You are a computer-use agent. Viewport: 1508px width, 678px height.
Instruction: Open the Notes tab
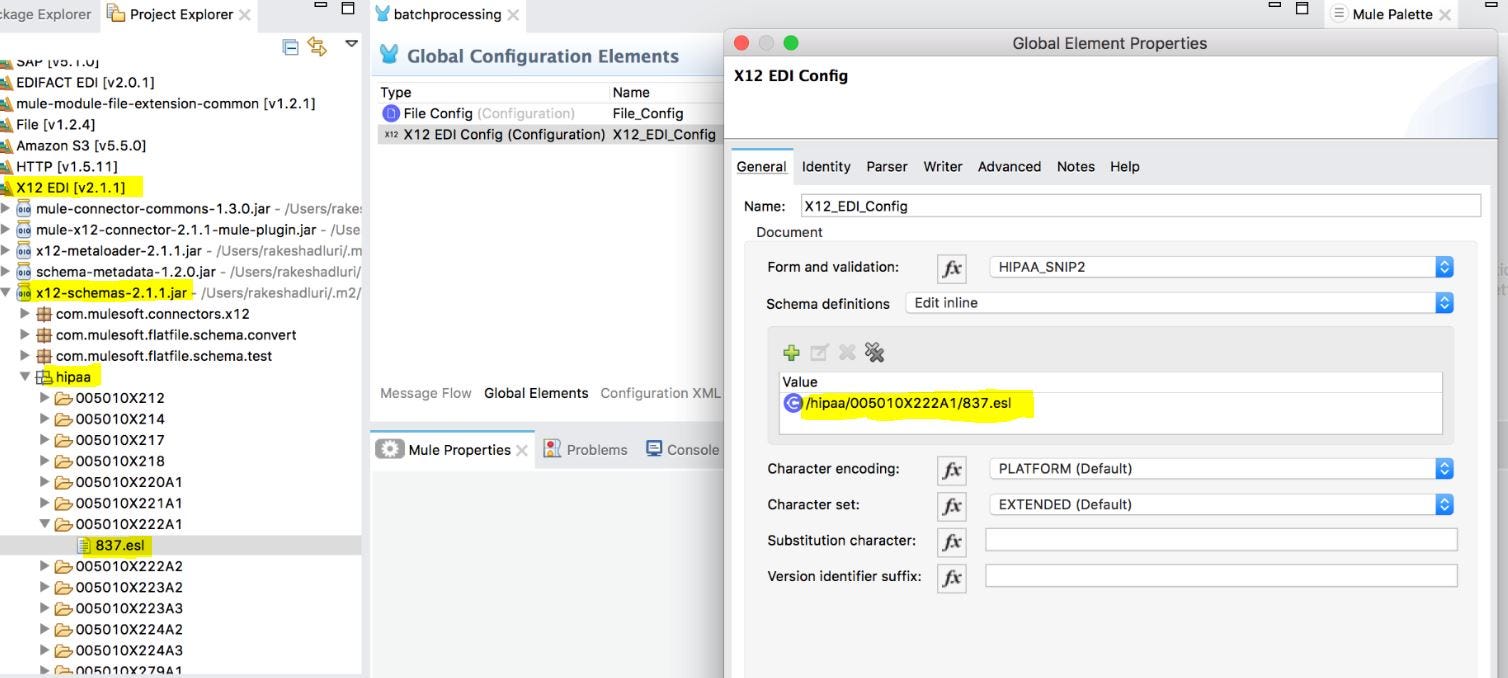pyautogui.click(x=1076, y=166)
